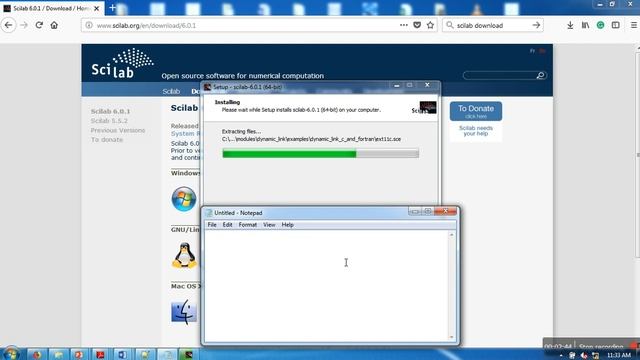640x360 pixels.
Task: Click the Linux penguin download icon
Action: click(184, 256)
